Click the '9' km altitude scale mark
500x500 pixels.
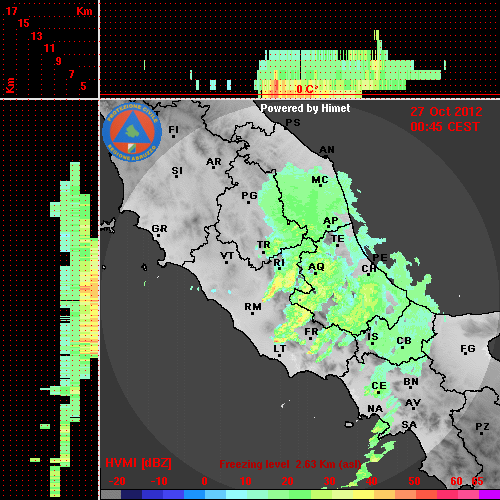(x=59, y=61)
